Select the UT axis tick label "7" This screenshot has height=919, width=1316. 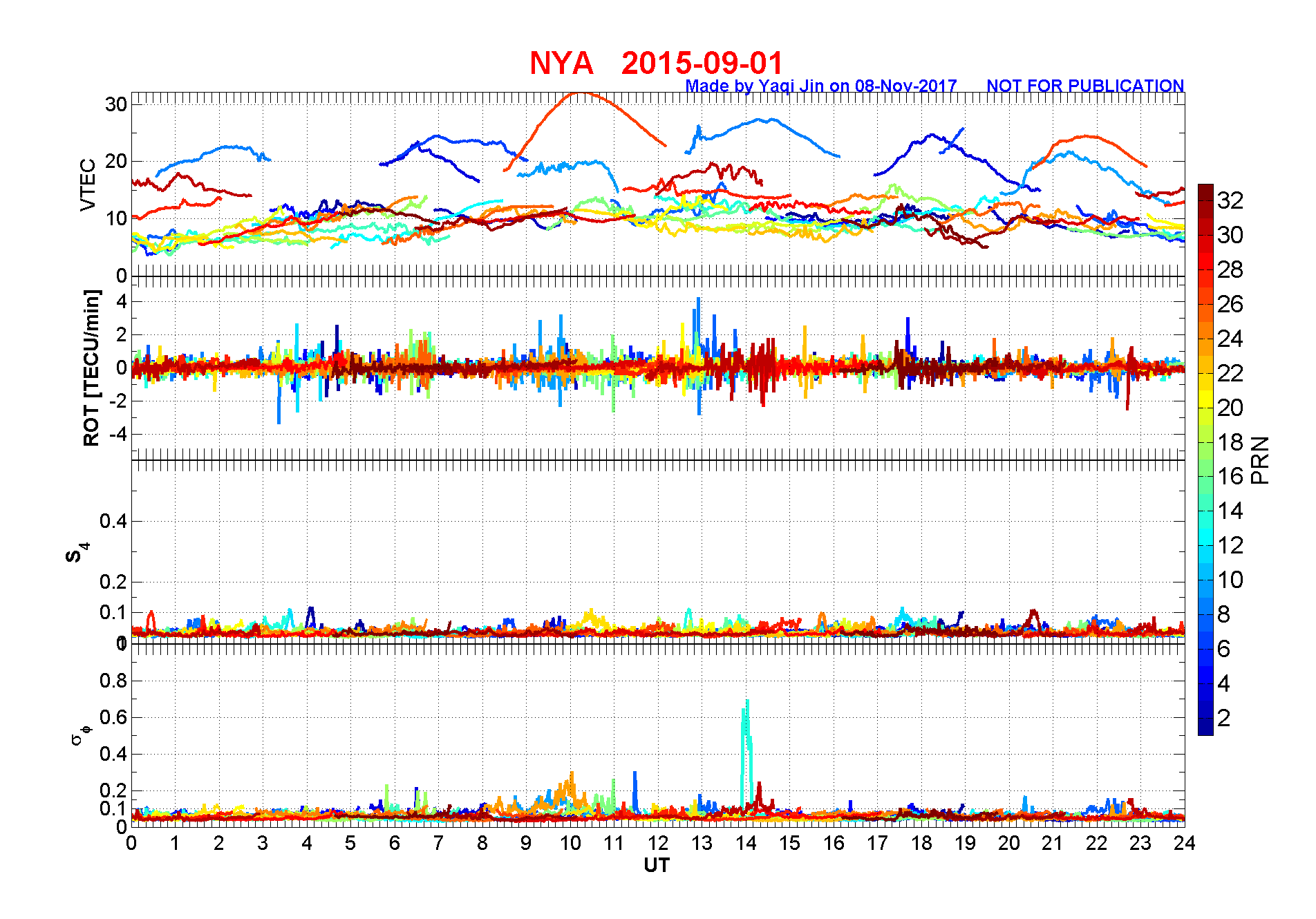438,843
